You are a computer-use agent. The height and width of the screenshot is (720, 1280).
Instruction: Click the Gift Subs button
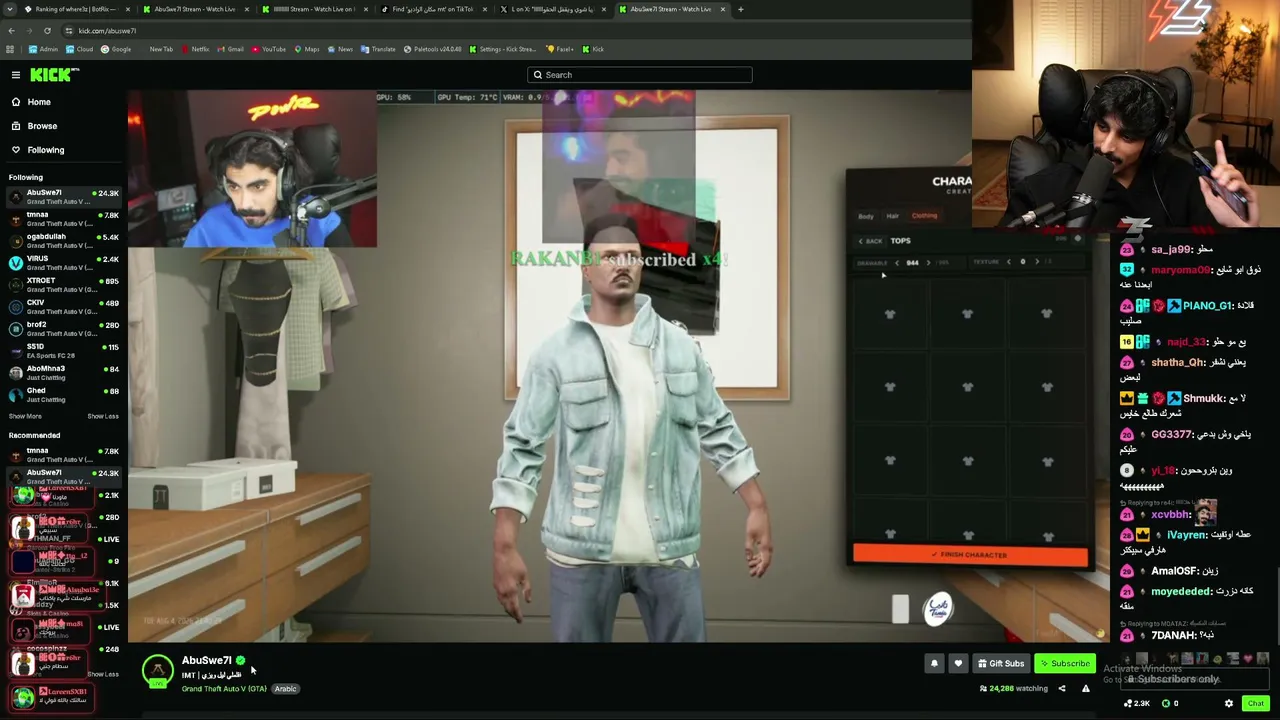1001,664
